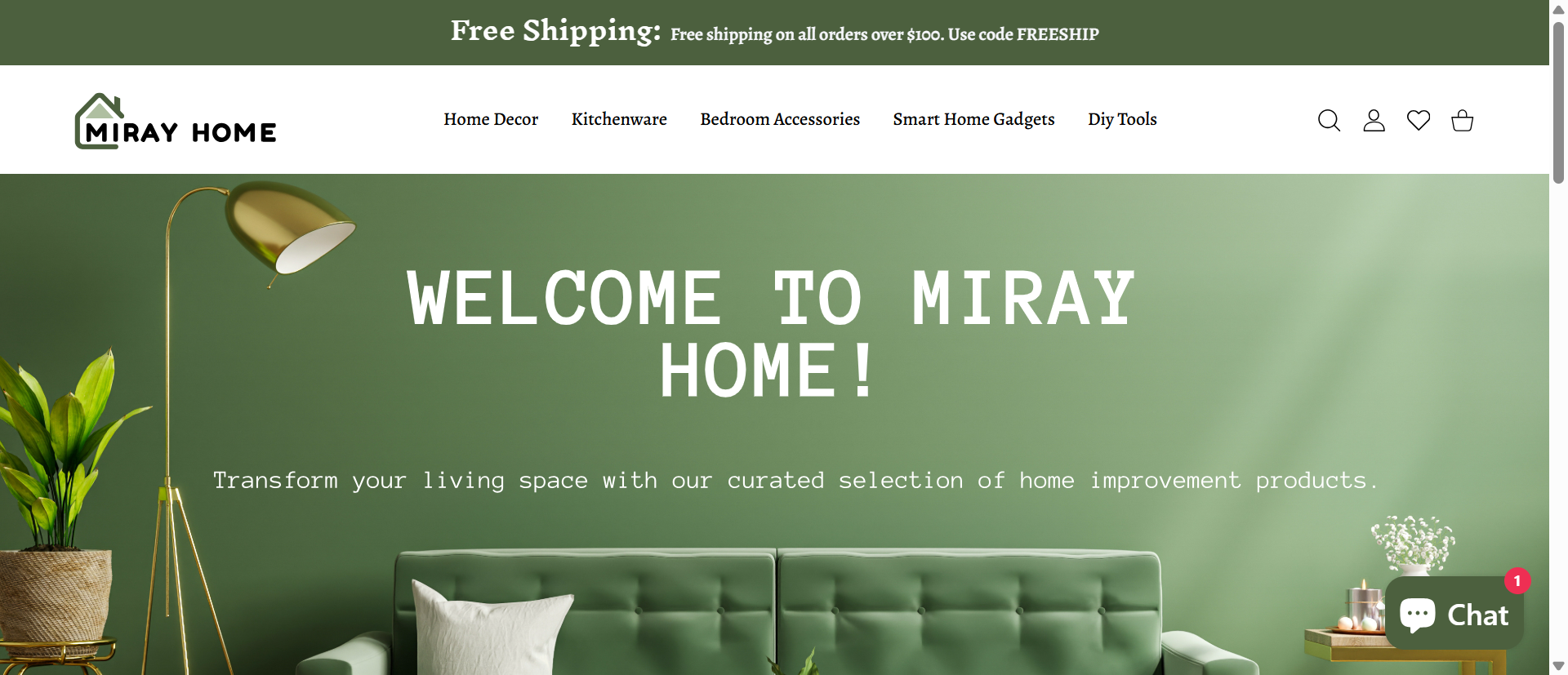
Task: Open the Bedroom Accessories menu
Action: click(780, 119)
